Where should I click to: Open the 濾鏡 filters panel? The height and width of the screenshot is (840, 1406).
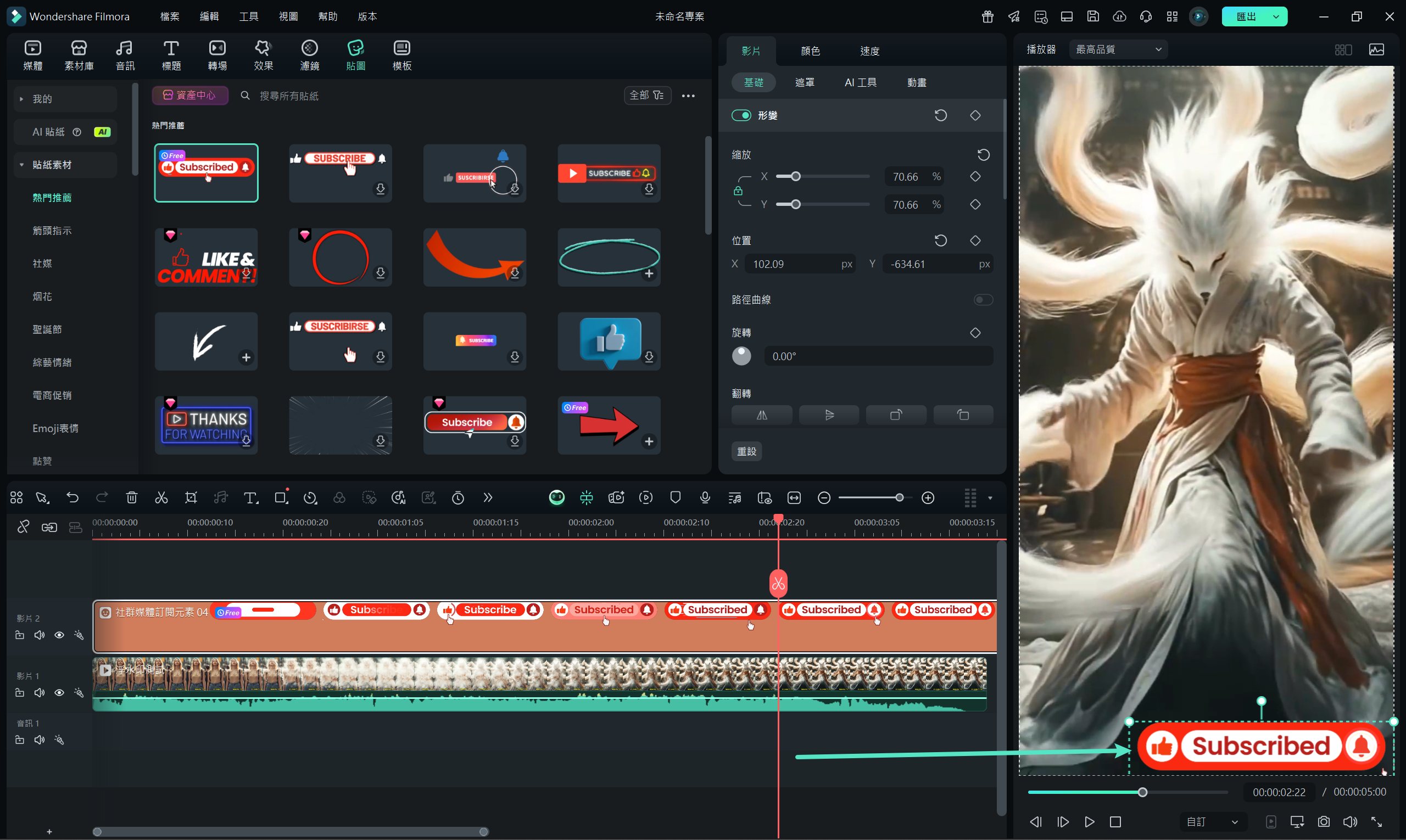[x=310, y=55]
